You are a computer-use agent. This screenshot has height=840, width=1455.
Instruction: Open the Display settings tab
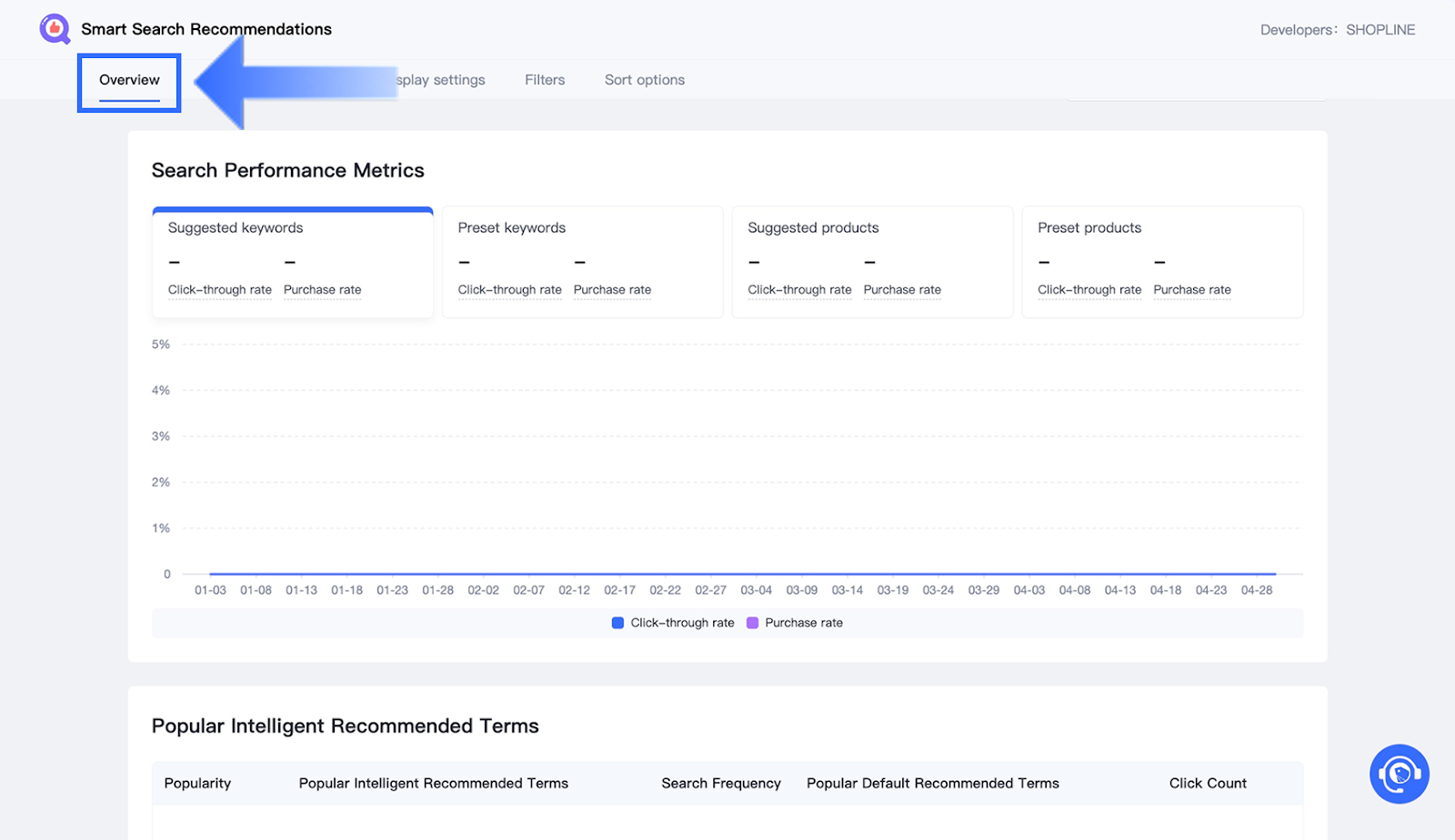(x=441, y=80)
